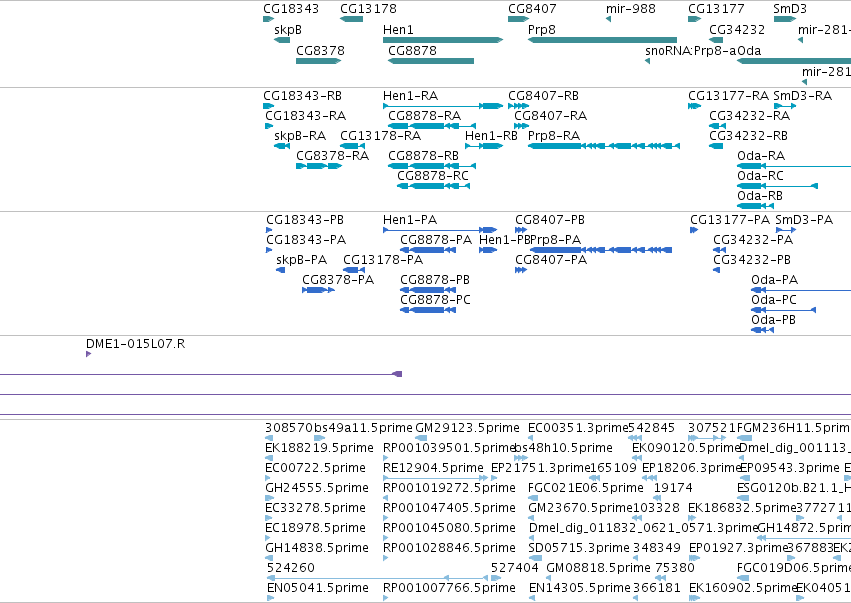Image resolution: width=851 pixels, height=603 pixels.
Task: Click the Oda-RB transcript label
Action: [x=760, y=196]
